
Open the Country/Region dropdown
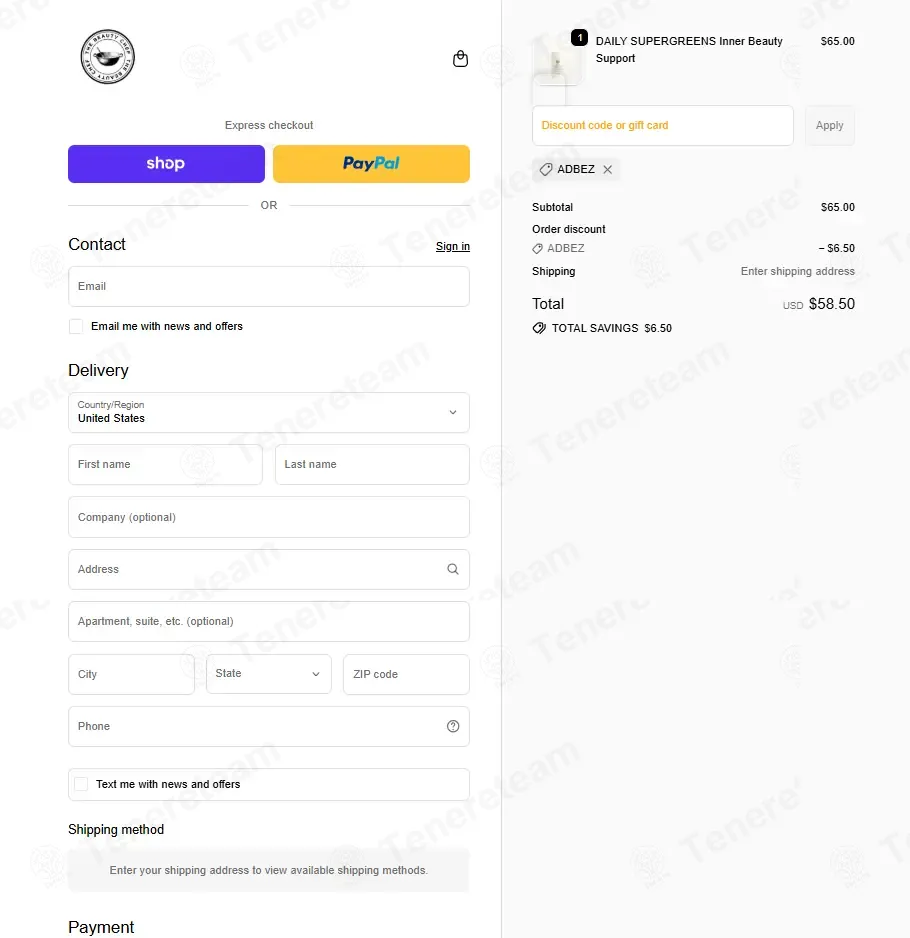pos(269,412)
